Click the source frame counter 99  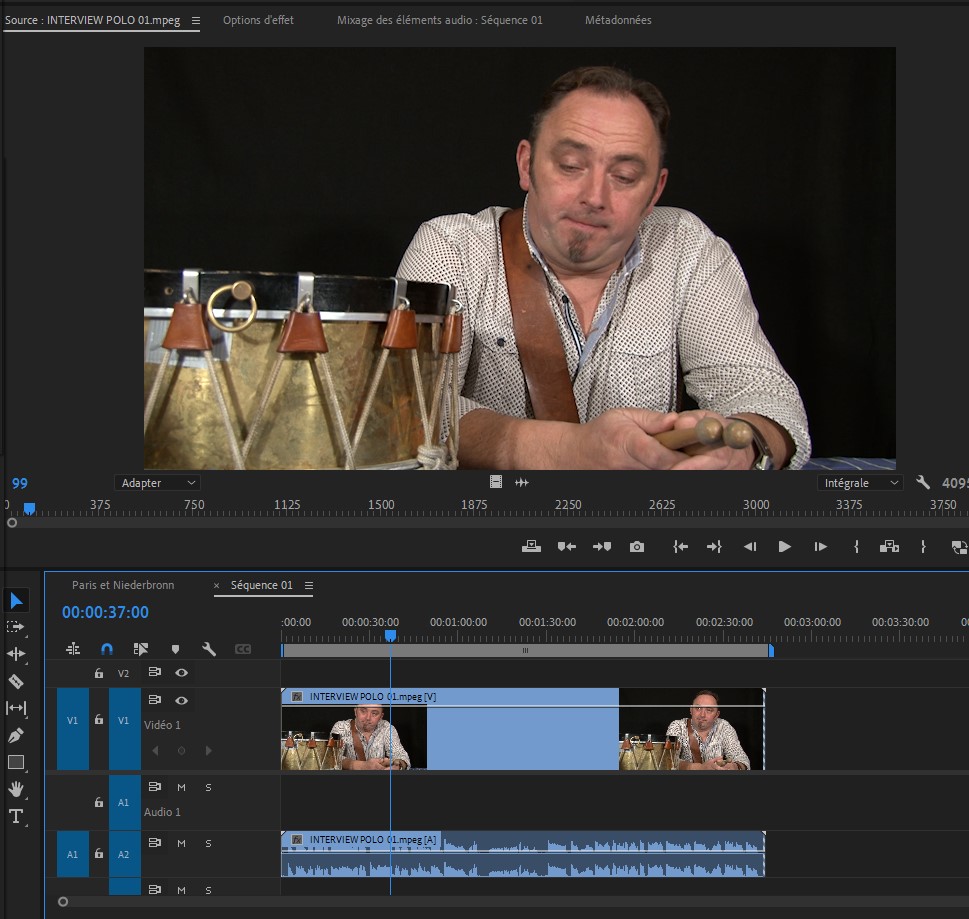coord(20,483)
